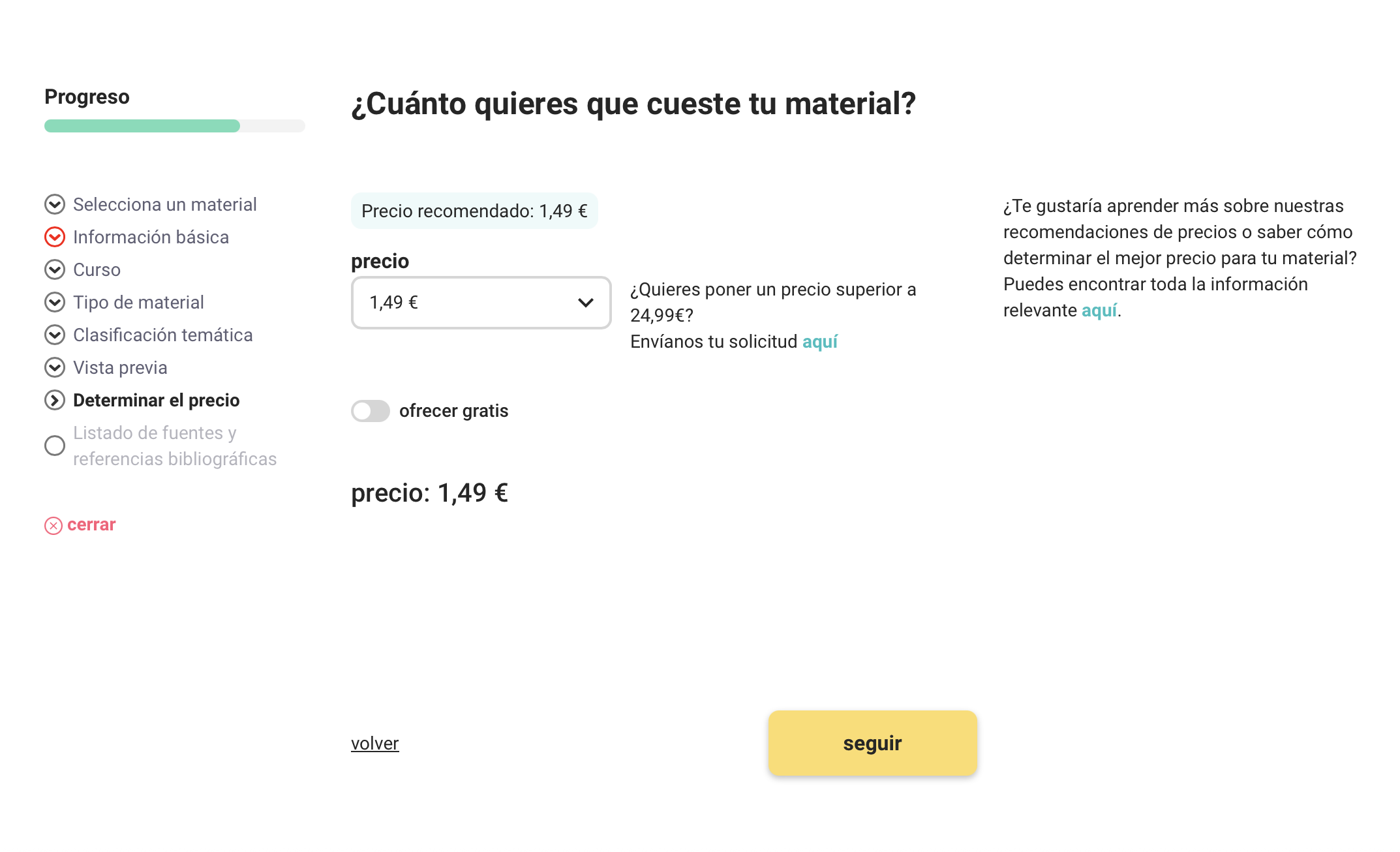Click the check icon beside Vista previa

click(55, 368)
